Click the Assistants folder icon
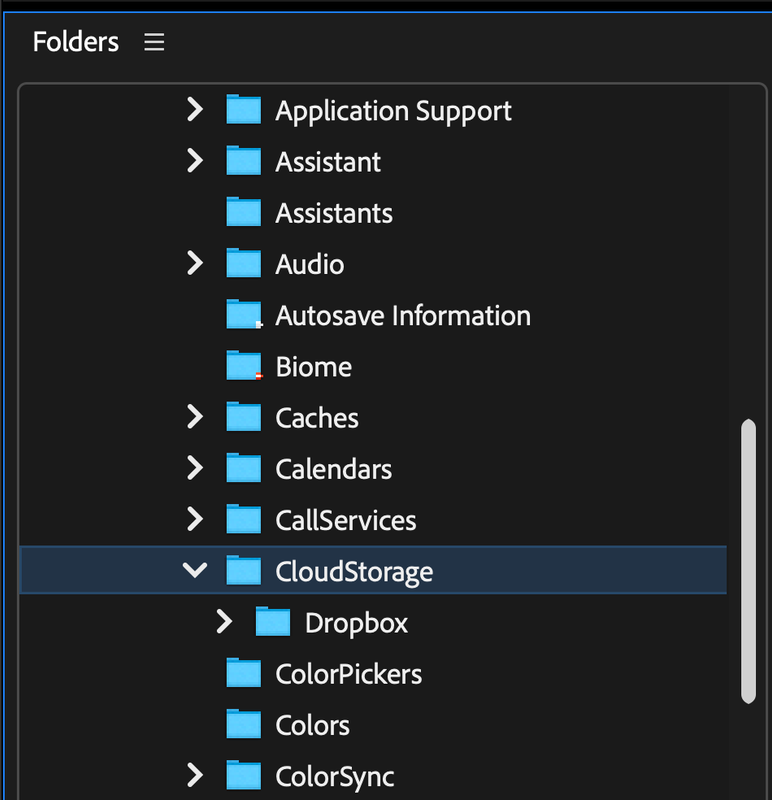This screenshot has width=772, height=800. click(243, 213)
